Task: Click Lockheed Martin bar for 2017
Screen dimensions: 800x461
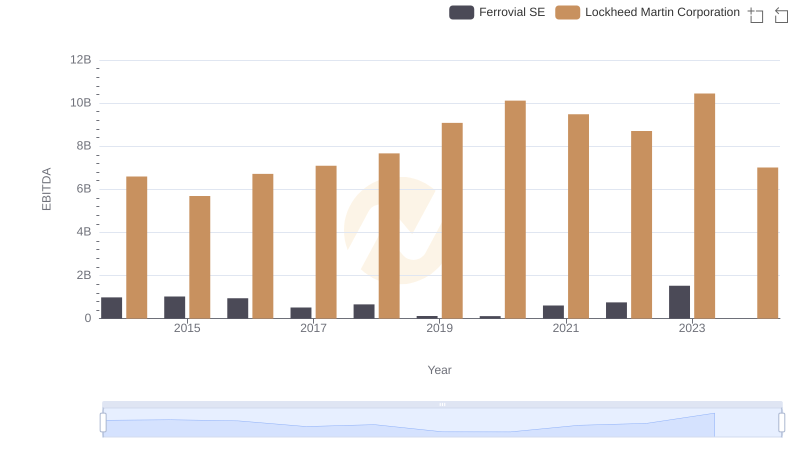Action: pyautogui.click(x=326, y=242)
